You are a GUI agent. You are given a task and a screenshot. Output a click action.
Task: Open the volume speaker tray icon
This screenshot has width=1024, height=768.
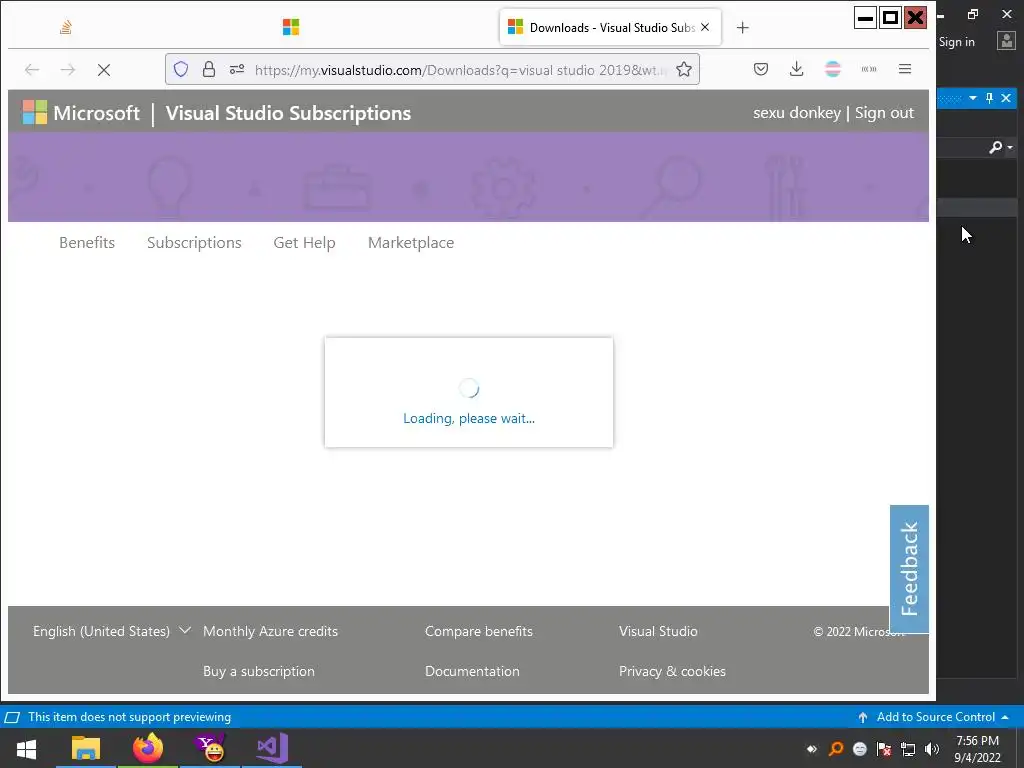tap(932, 749)
